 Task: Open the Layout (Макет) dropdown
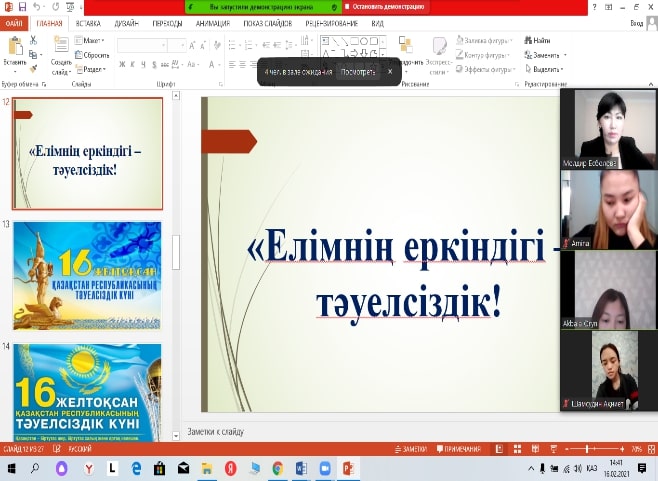92,40
